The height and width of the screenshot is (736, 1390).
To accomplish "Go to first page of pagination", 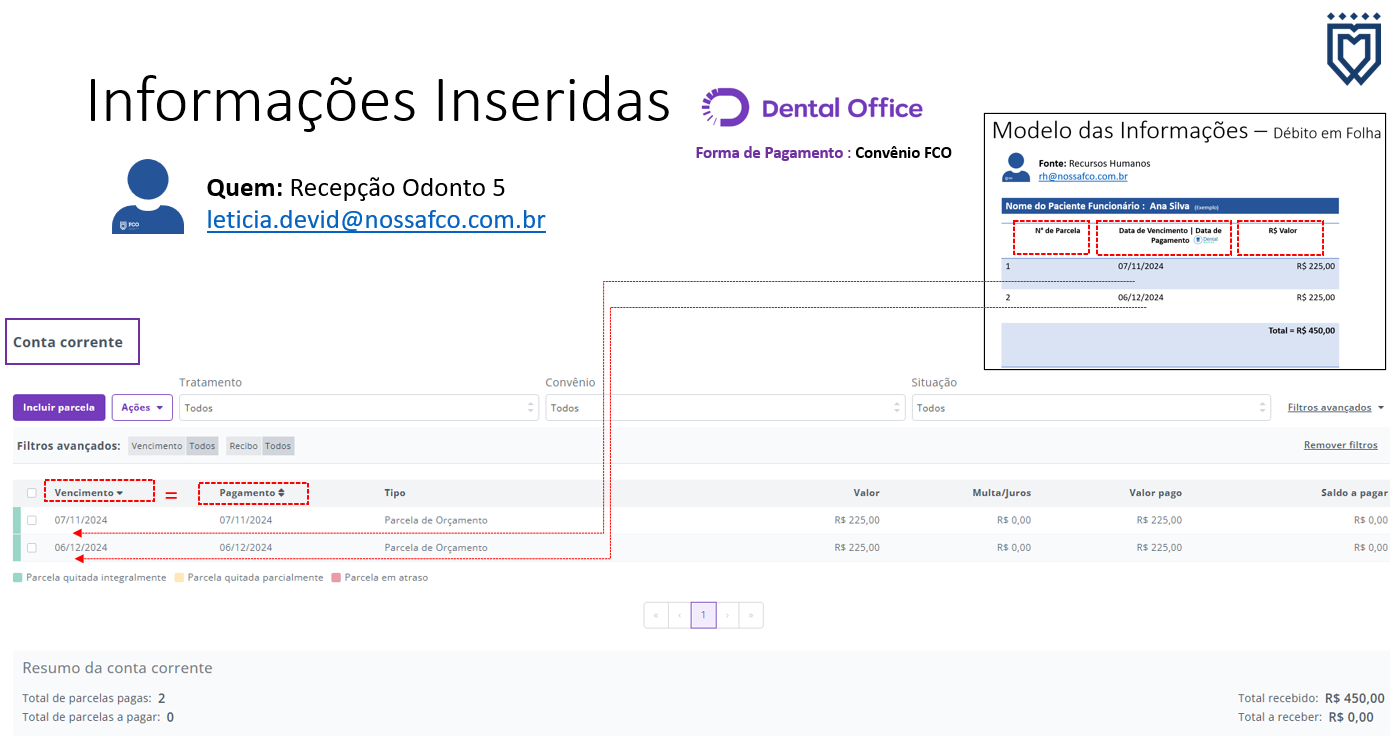I will click(656, 615).
